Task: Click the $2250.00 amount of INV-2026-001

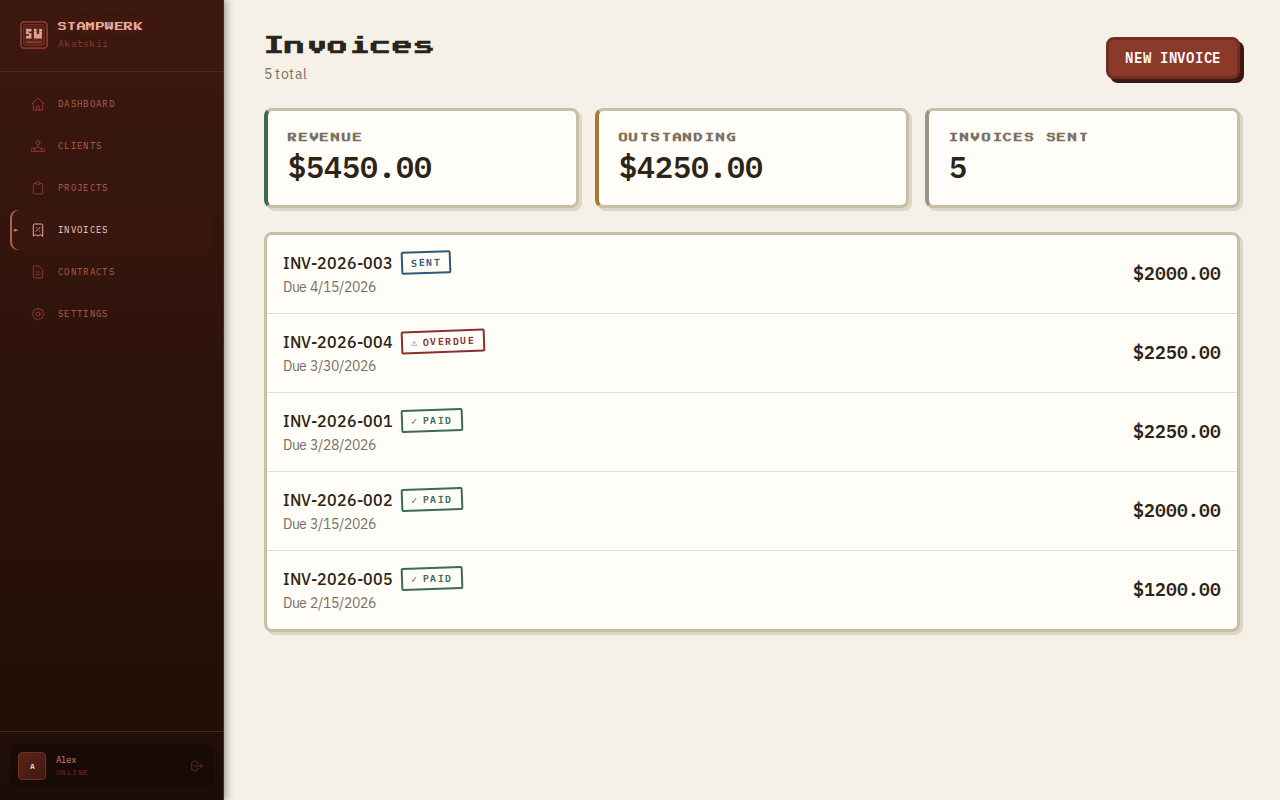Action: point(1177,432)
